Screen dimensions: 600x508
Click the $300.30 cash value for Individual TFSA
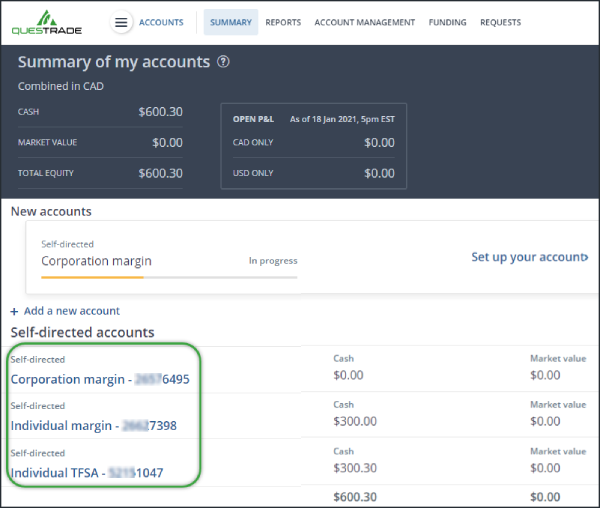[x=355, y=468]
